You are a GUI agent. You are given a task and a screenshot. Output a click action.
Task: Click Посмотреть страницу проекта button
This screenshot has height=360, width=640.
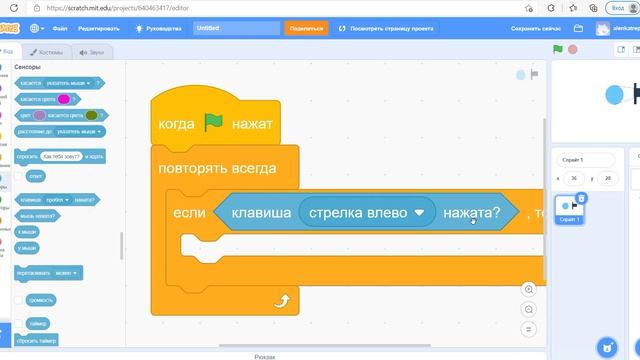[x=386, y=29]
